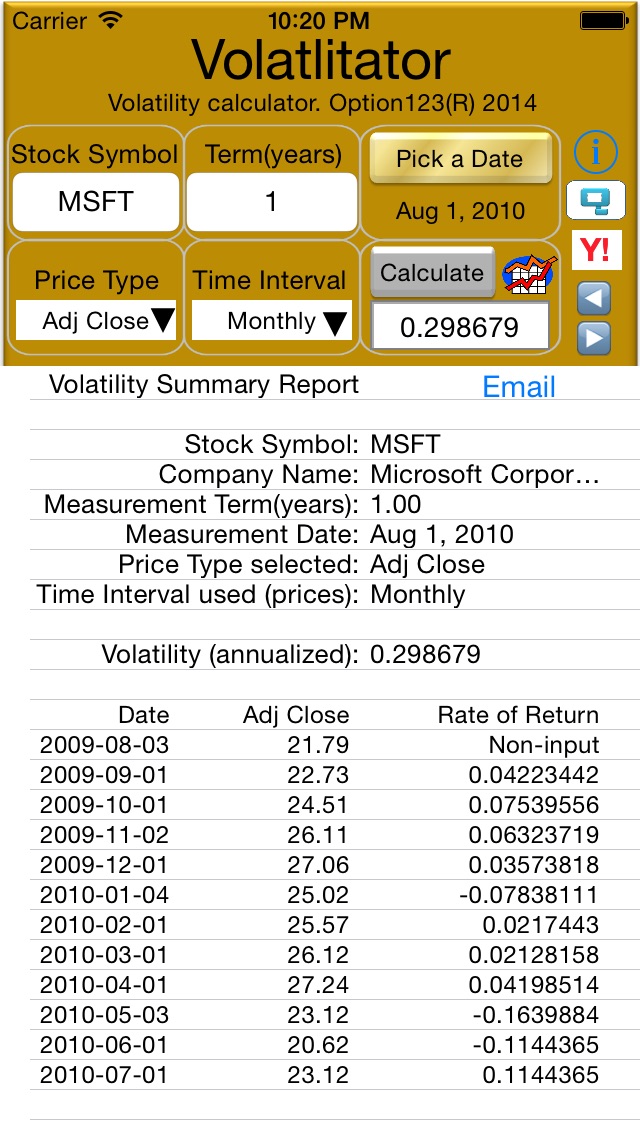Tap the Email link
This screenshot has width=640, height=1136.
(x=519, y=387)
